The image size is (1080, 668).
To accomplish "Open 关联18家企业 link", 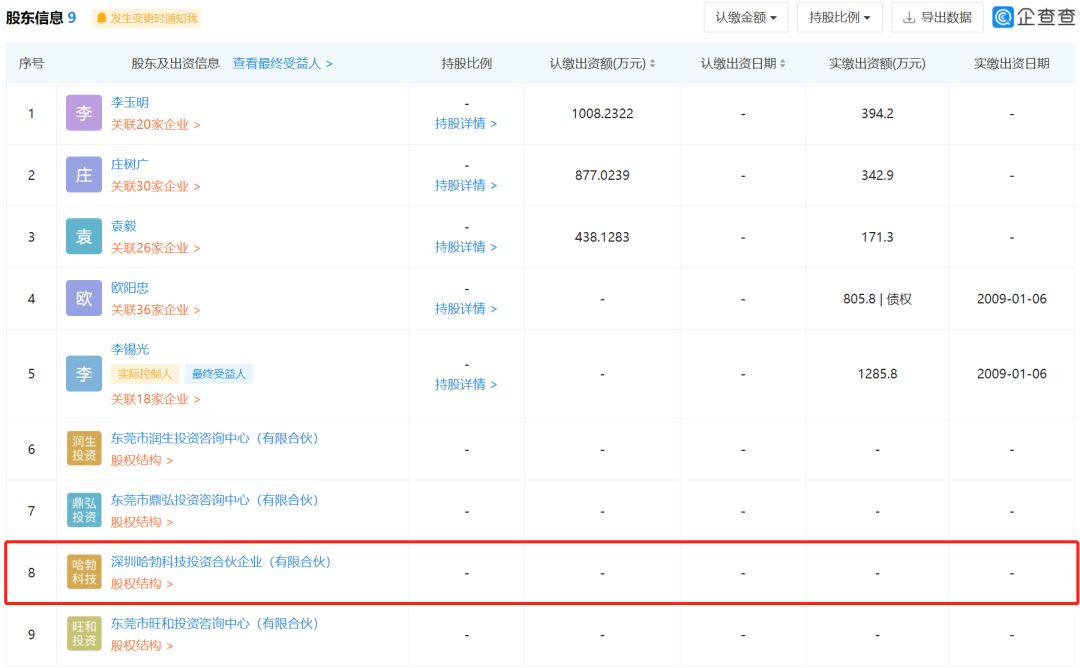I will pyautogui.click(x=156, y=399).
